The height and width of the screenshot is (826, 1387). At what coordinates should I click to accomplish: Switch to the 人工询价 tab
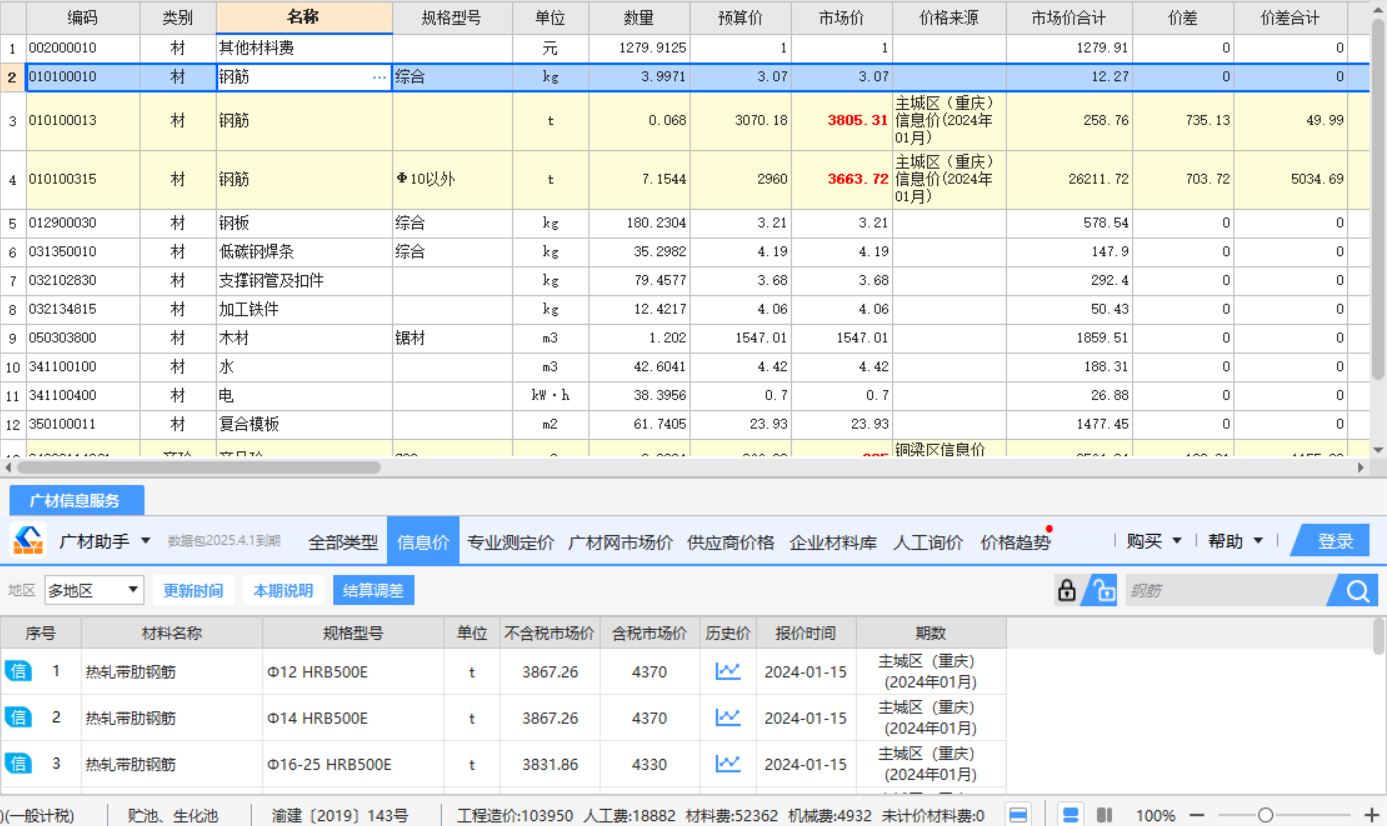(x=928, y=542)
